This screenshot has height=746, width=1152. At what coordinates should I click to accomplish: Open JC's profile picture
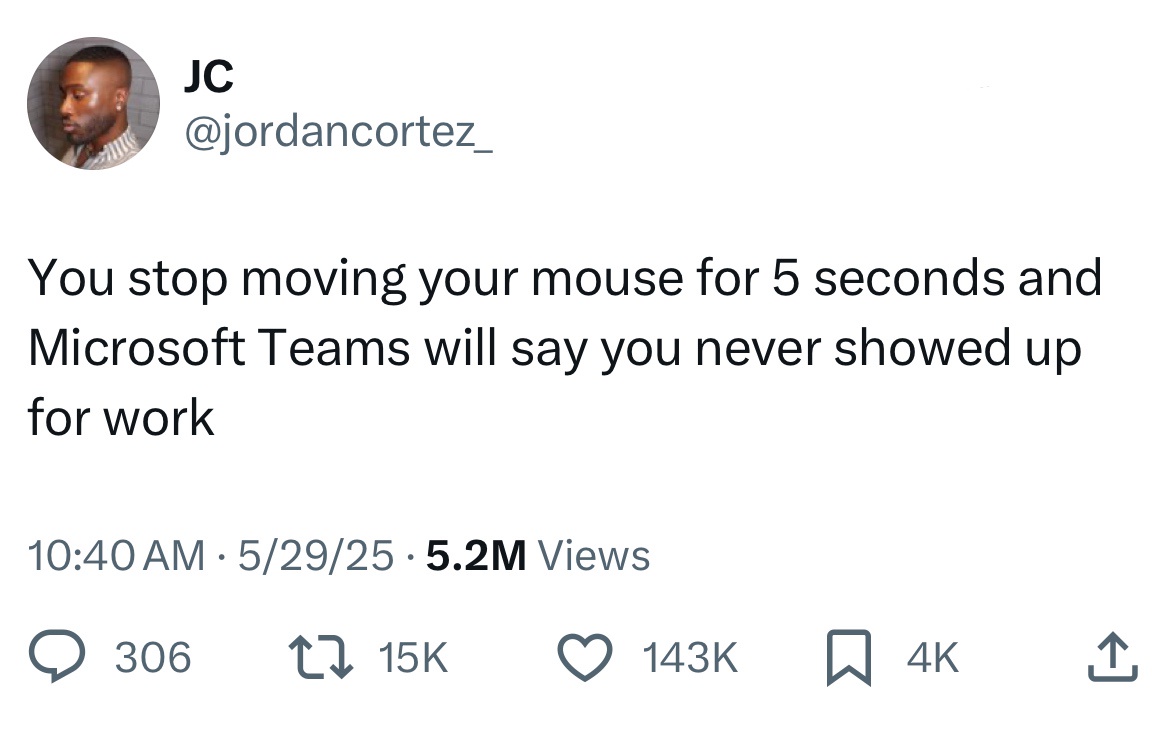click(x=93, y=103)
